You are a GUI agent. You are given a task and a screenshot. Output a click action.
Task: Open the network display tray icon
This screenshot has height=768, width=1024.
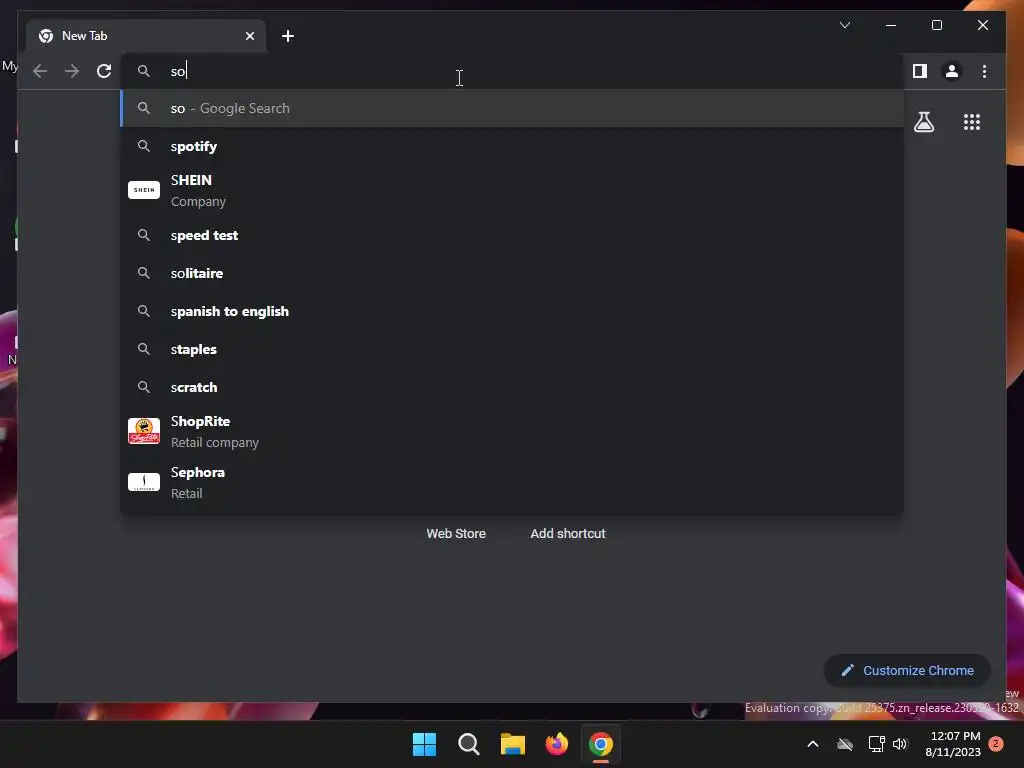[x=876, y=744]
